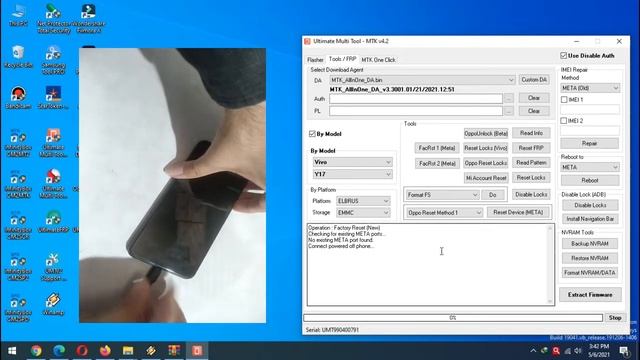
Task: Click the Read Pattern button
Action: click(x=531, y=162)
